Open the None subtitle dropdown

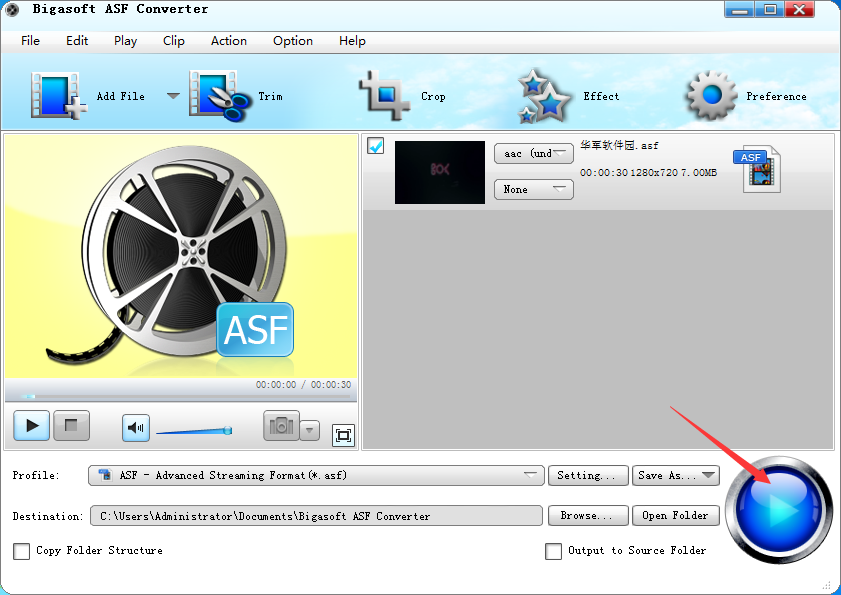pyautogui.click(x=534, y=189)
